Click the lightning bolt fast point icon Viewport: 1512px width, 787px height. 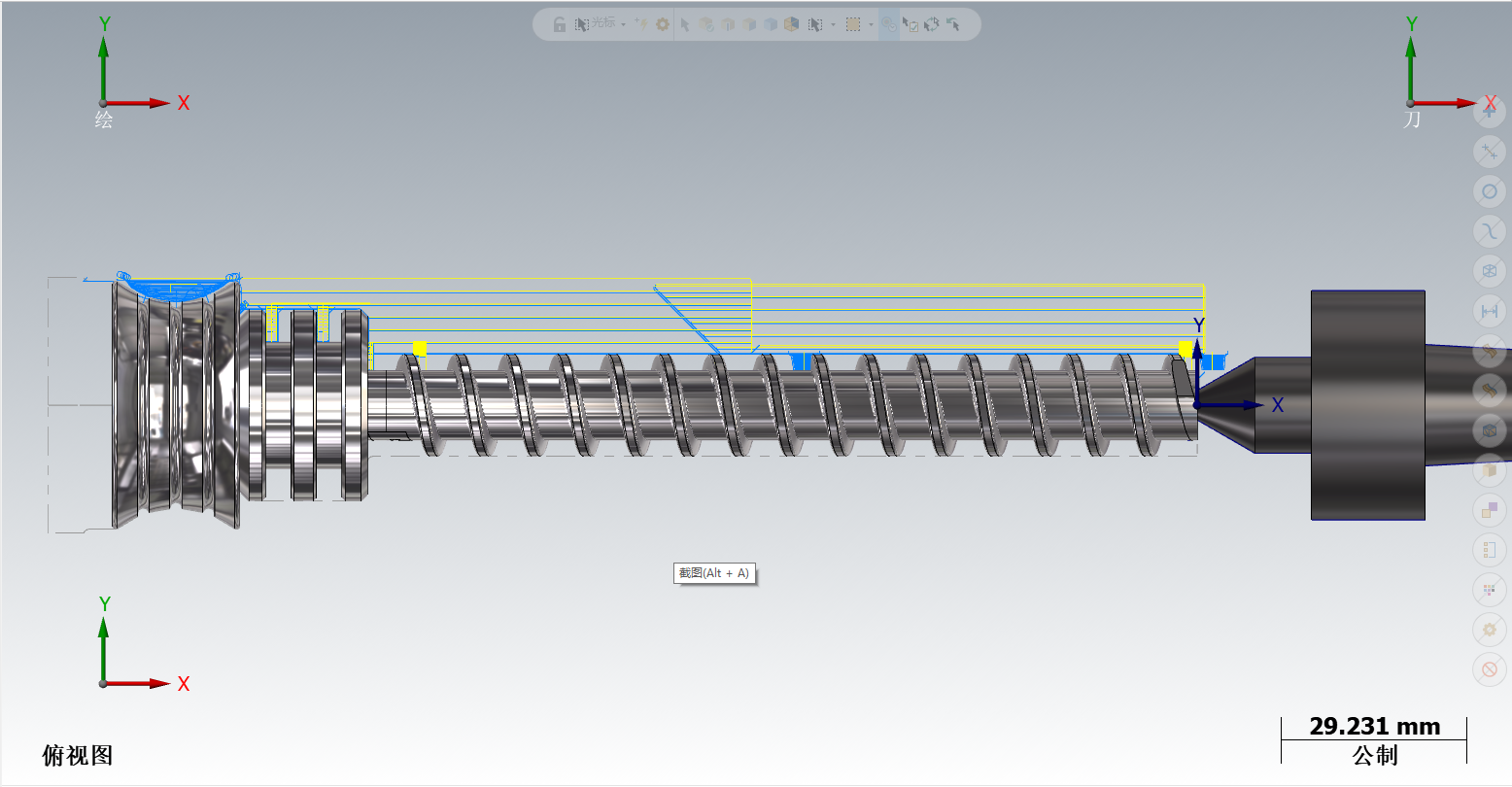pos(641,24)
